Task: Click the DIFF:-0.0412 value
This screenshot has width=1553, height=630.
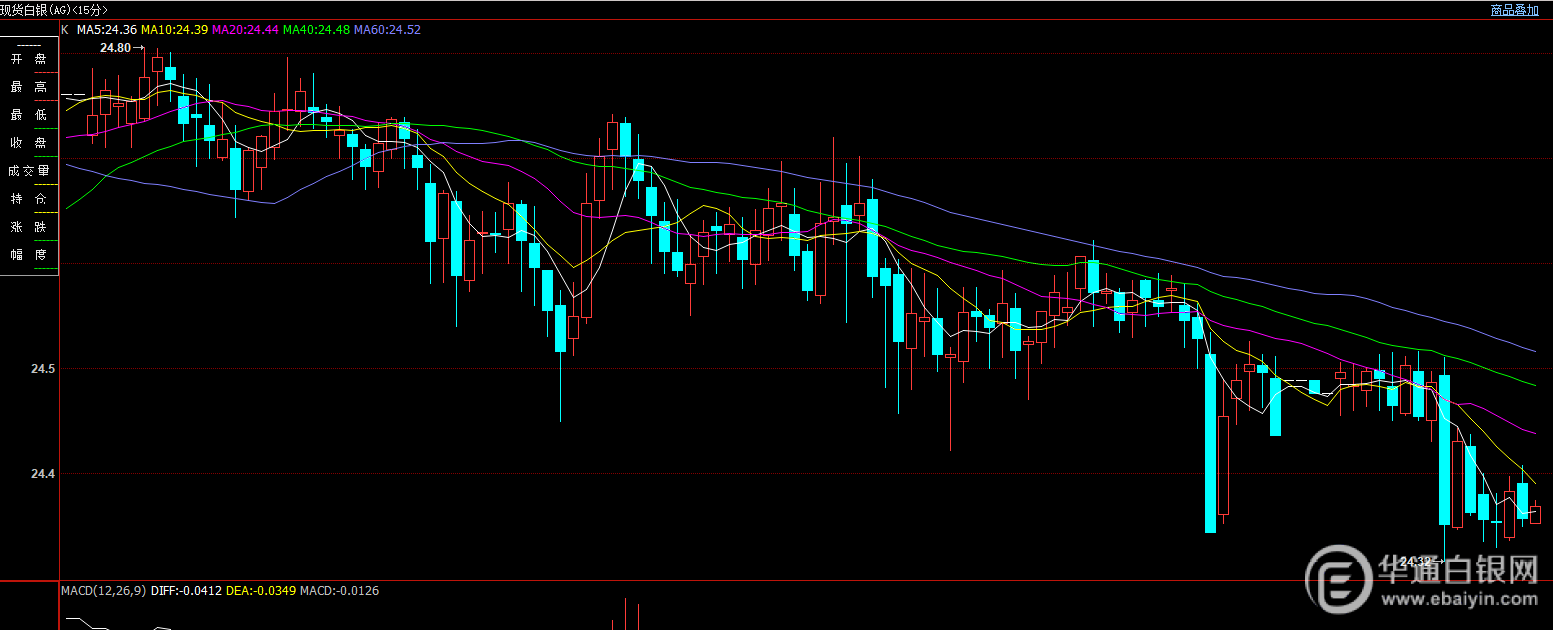Action: pos(186,591)
